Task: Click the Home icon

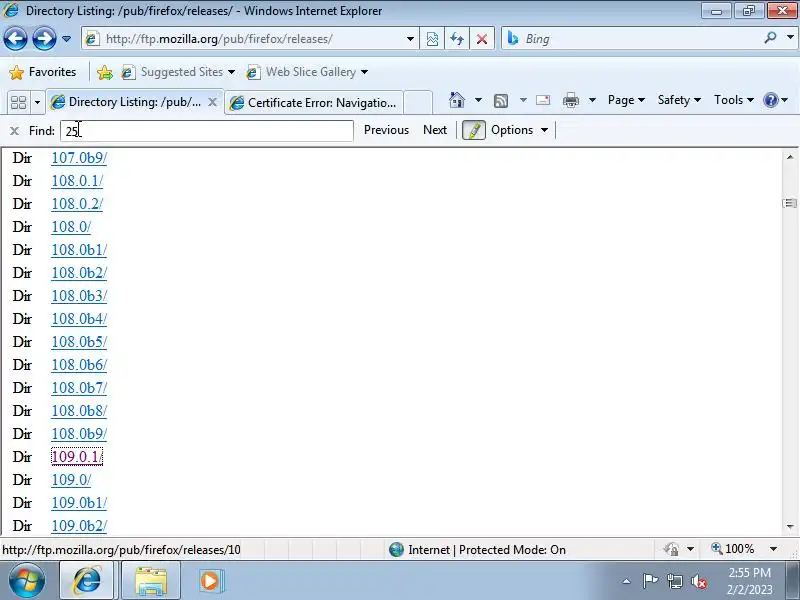Action: coord(457,101)
